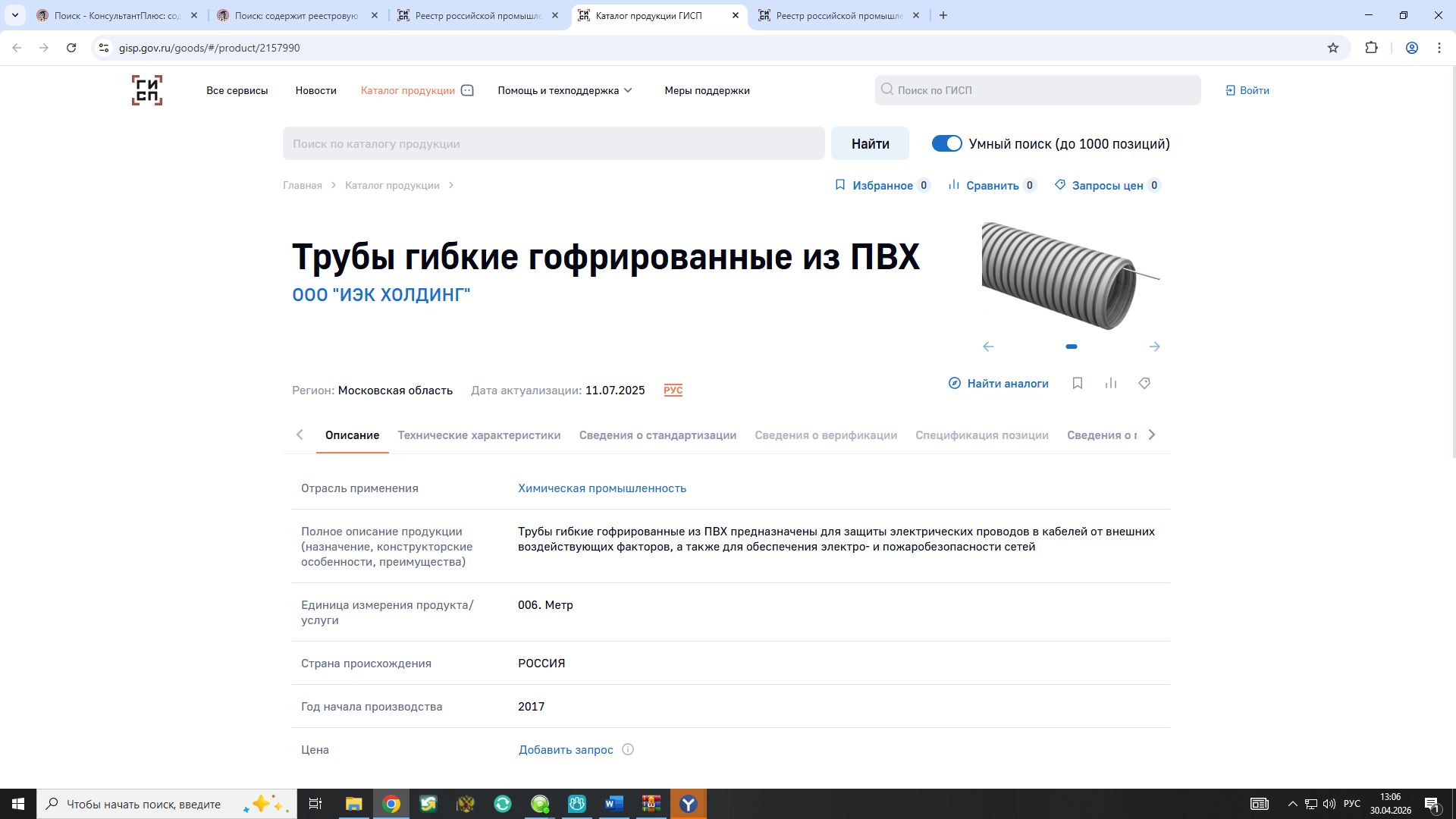
Task: Open Избранное favorites list
Action: click(x=883, y=185)
